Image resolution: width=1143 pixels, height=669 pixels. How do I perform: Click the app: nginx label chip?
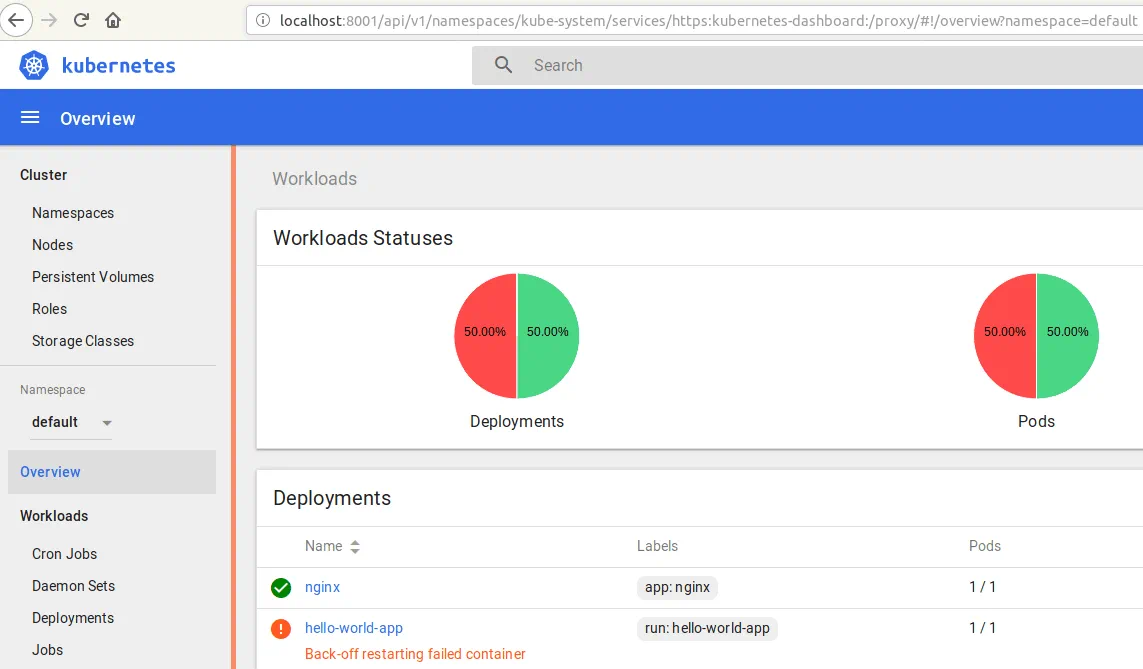click(x=677, y=587)
